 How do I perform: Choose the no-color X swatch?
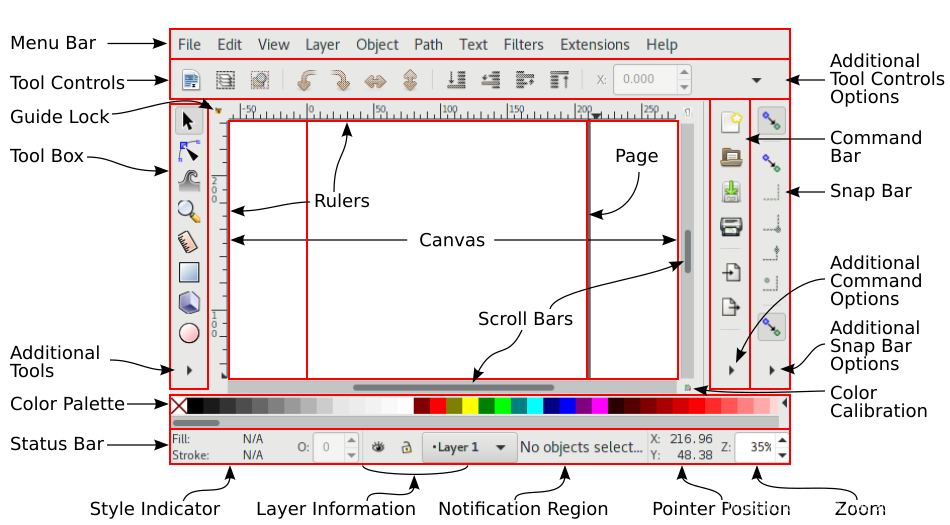click(x=179, y=406)
